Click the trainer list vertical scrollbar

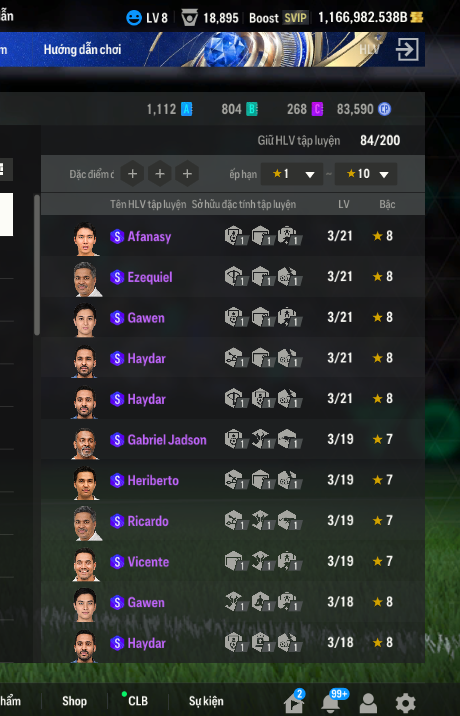tap(37, 265)
